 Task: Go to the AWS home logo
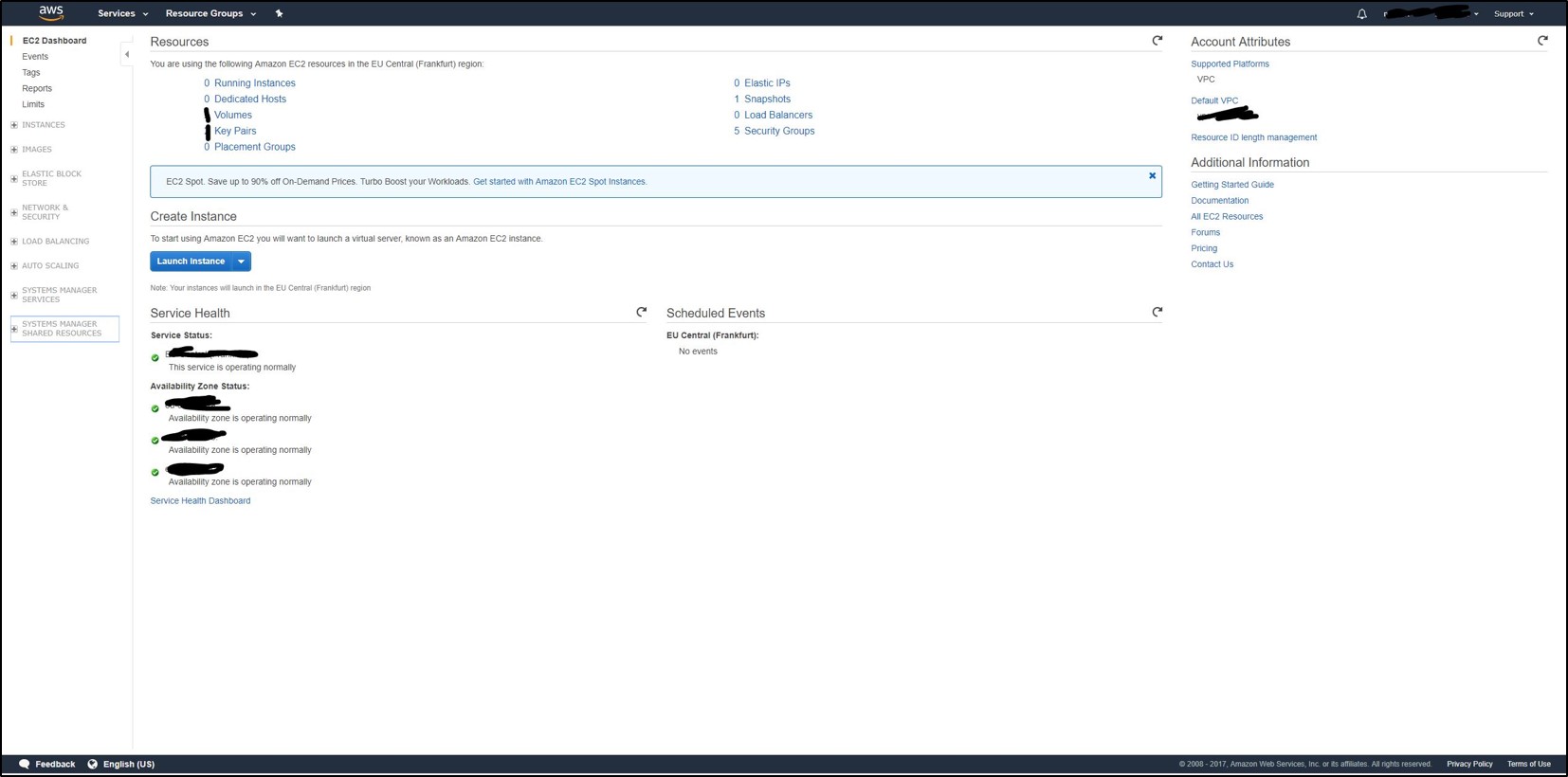click(51, 13)
